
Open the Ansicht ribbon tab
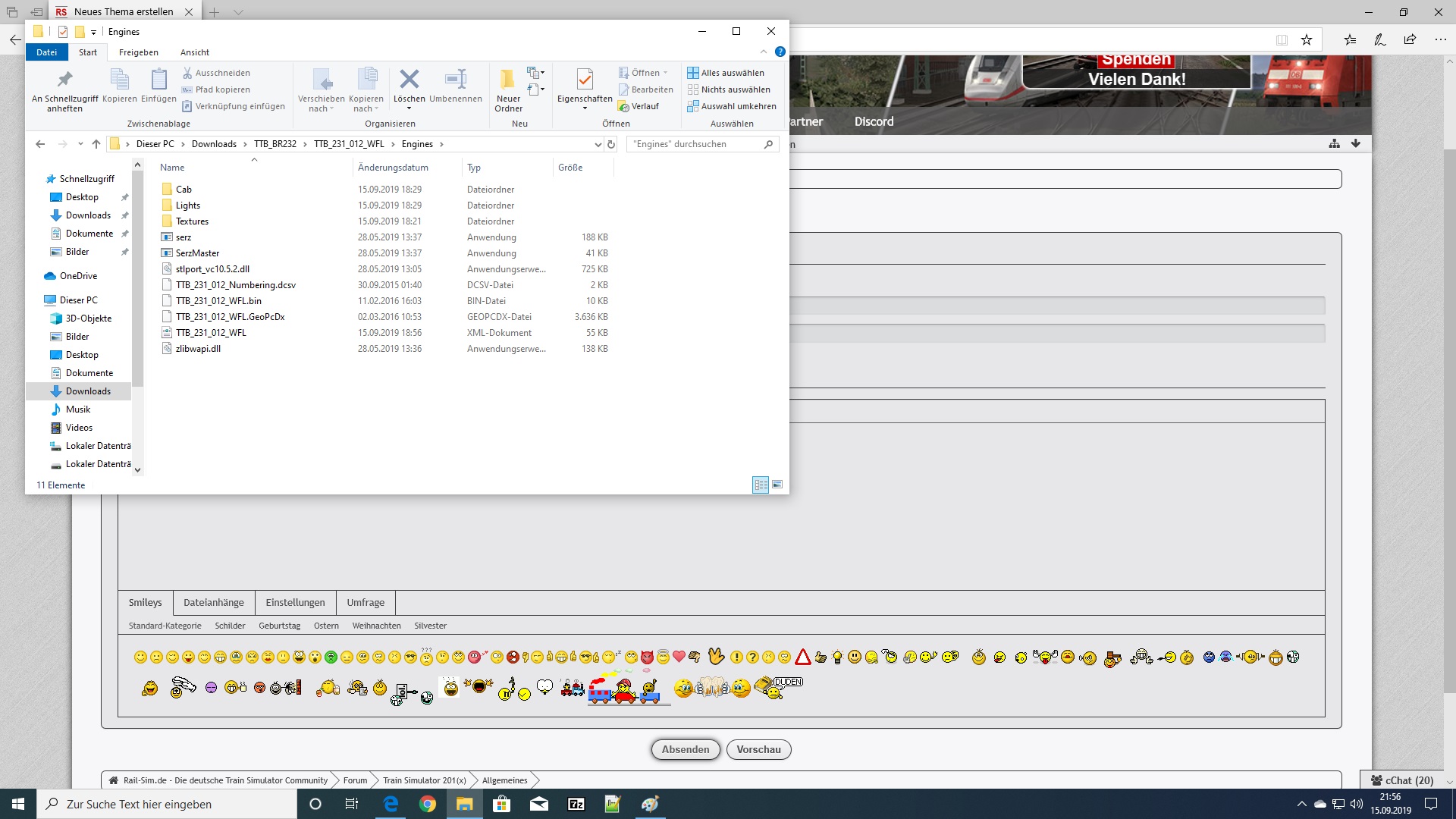pos(194,52)
